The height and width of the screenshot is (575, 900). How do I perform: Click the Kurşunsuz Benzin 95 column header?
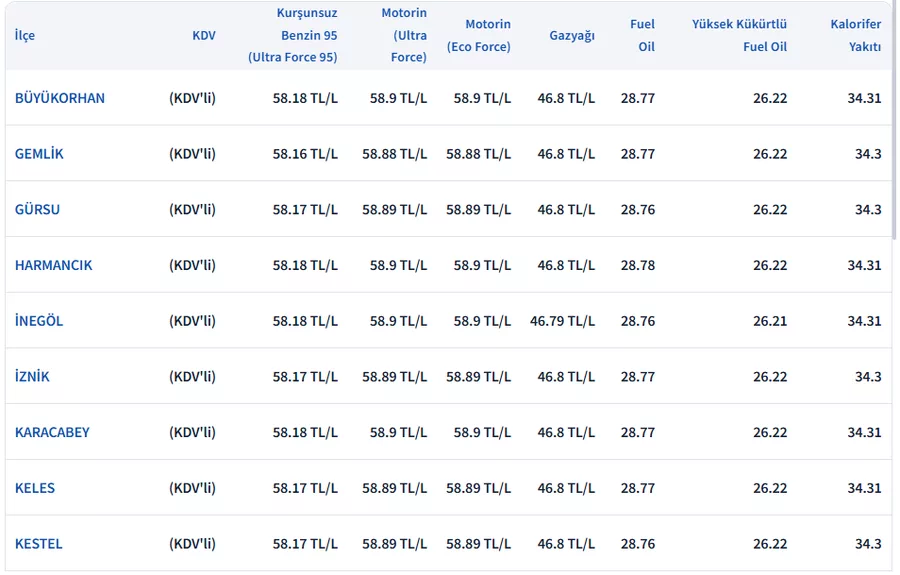click(293, 35)
